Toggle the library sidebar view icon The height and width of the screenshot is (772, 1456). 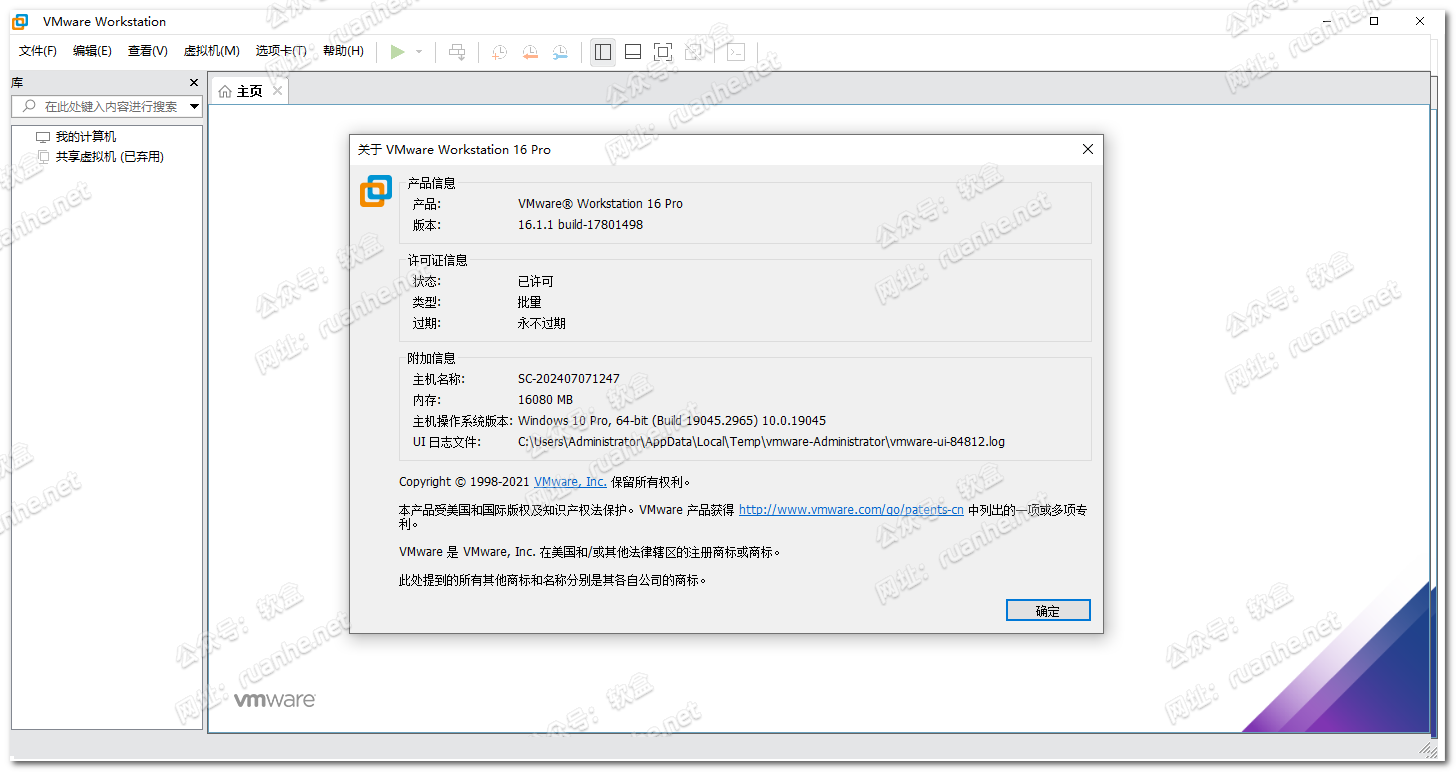point(602,52)
